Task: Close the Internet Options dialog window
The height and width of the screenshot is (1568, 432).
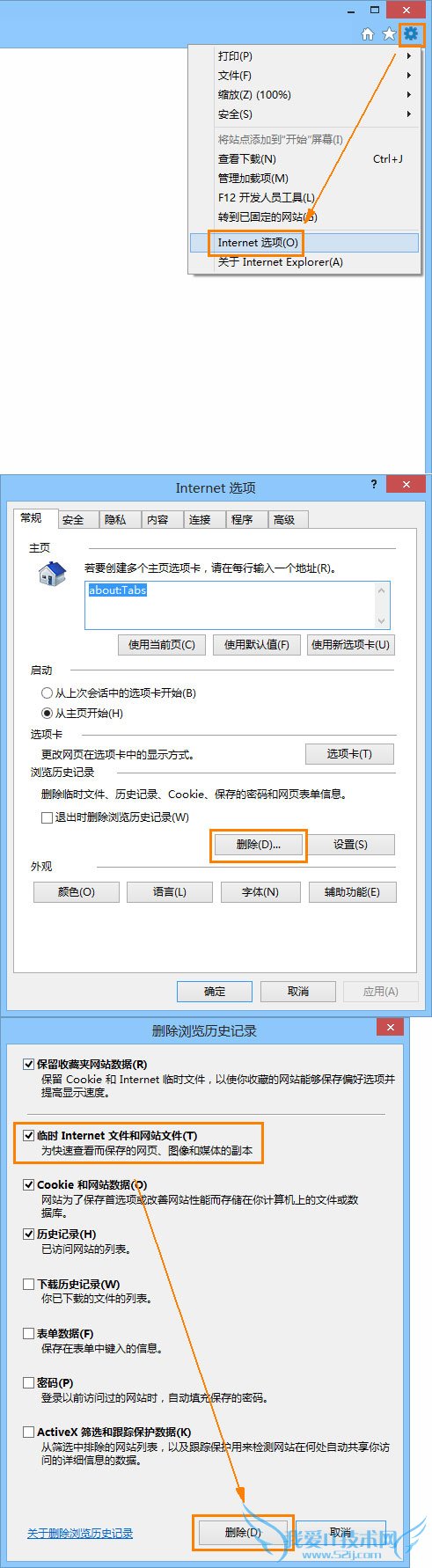Action: click(406, 484)
